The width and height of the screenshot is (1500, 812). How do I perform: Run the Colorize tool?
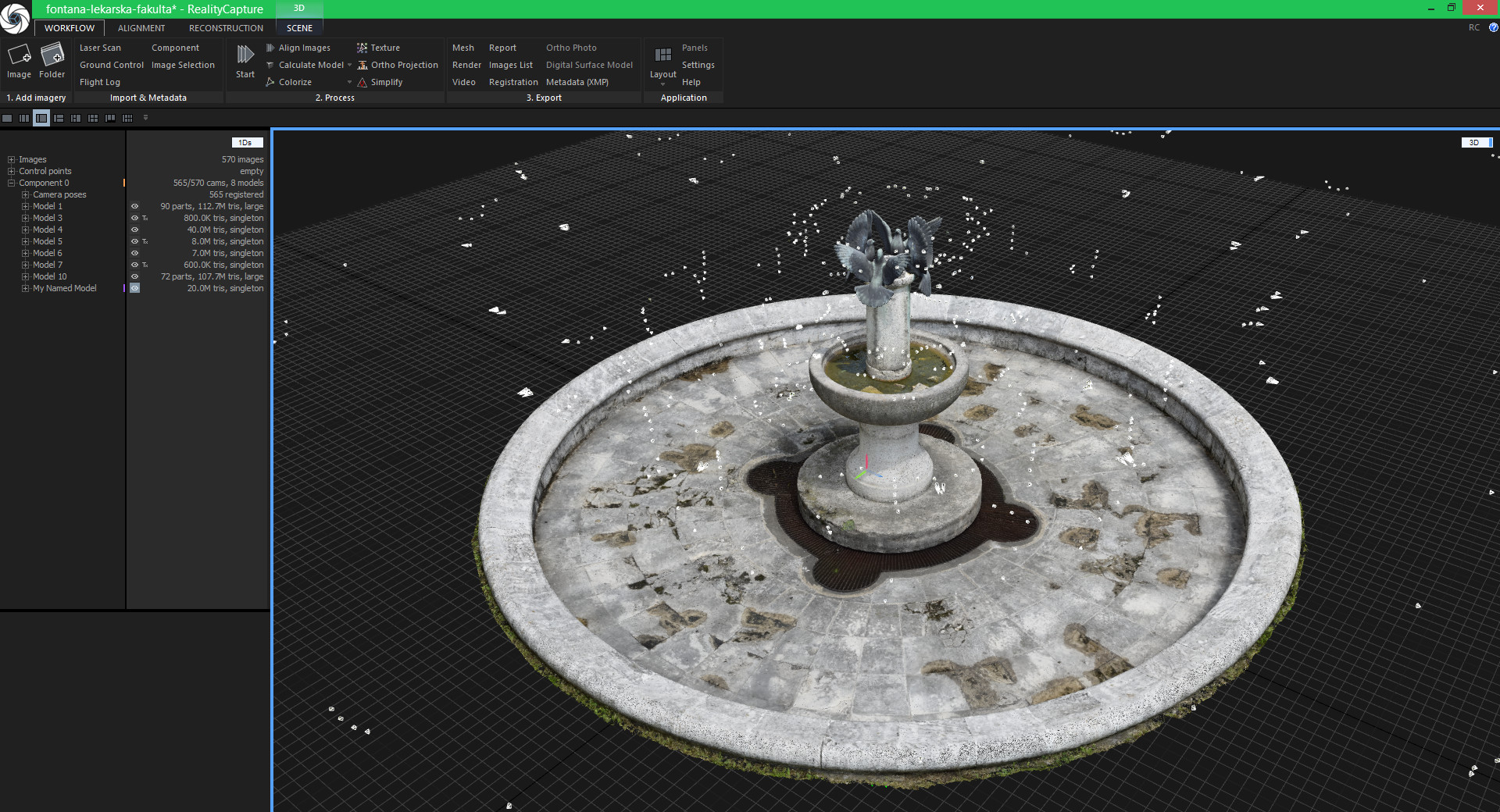coord(294,81)
